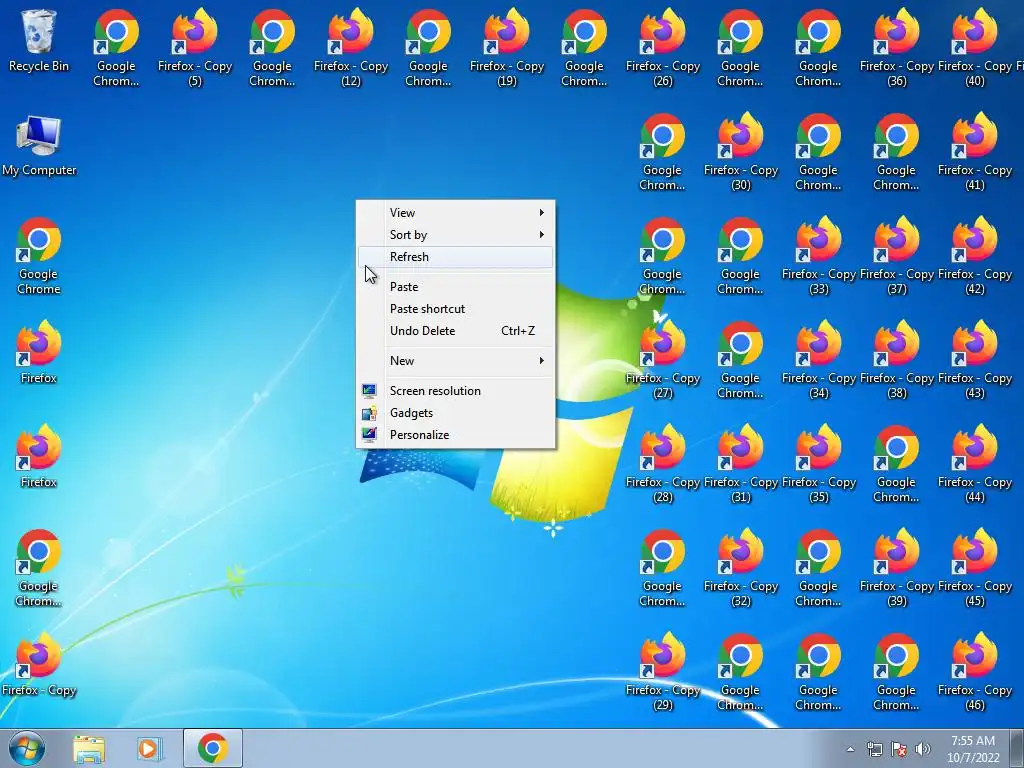This screenshot has height=768, width=1024.
Task: Select the Firefox - Copy (27) shortcut
Action: tap(663, 359)
